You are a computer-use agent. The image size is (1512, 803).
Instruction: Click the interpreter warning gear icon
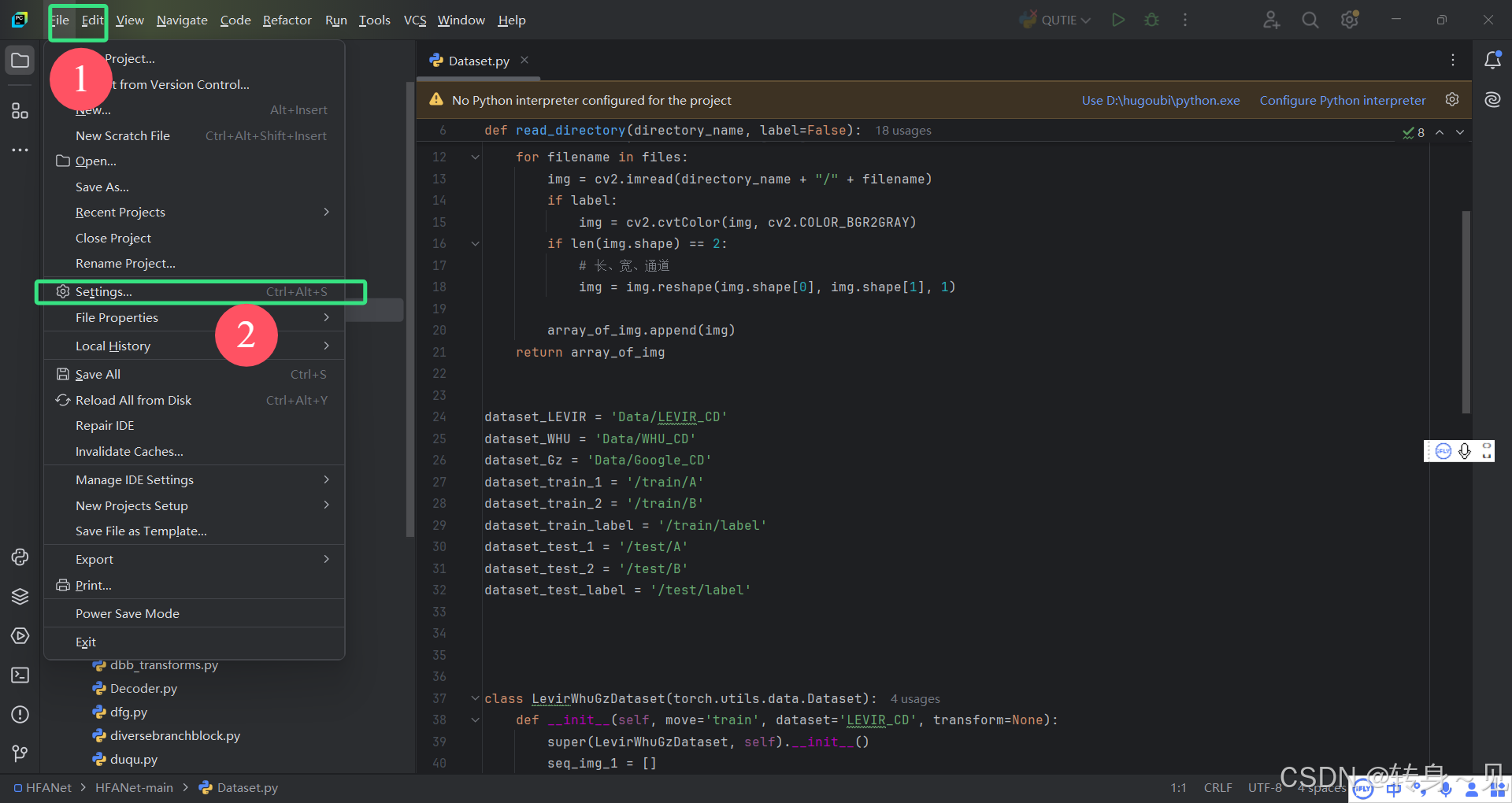pyautogui.click(x=1452, y=100)
